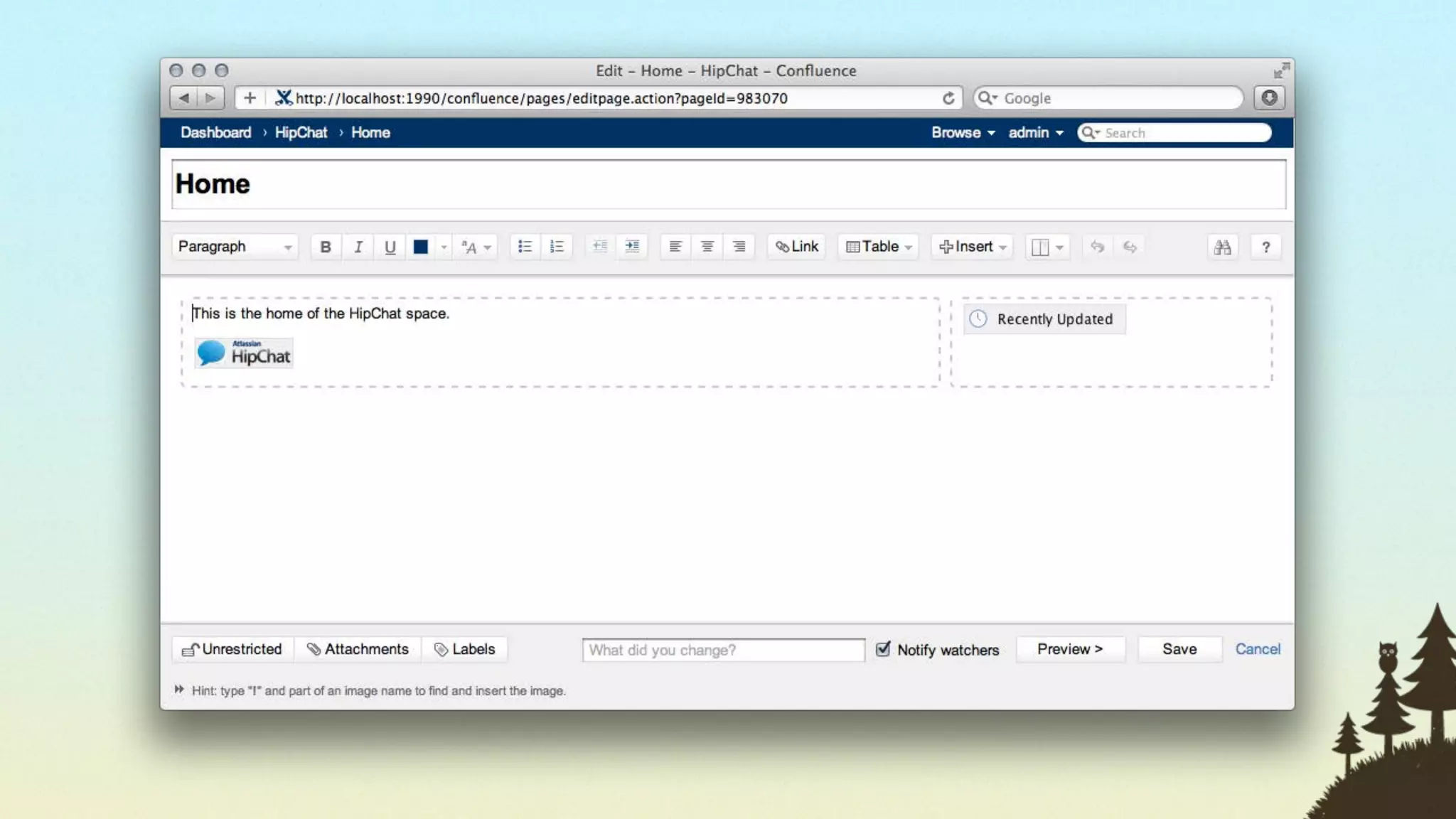Apply italic formatting
This screenshot has width=1456, height=819.
358,247
